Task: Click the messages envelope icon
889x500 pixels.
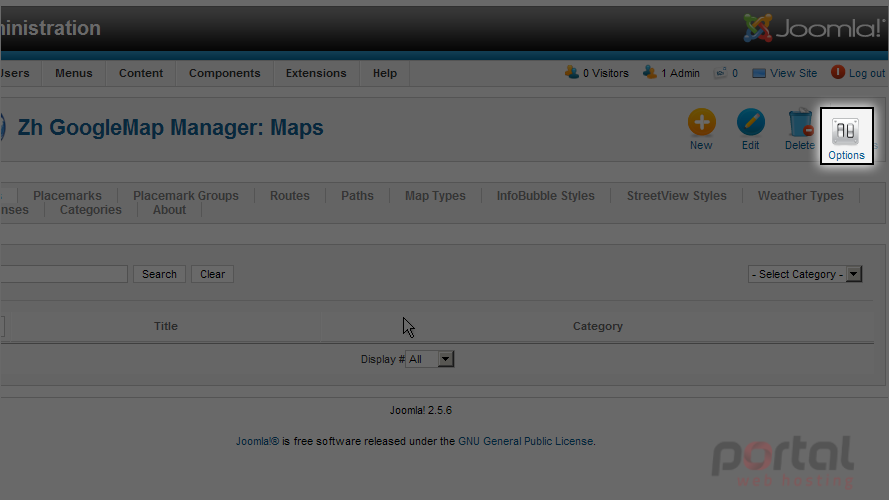Action: pos(720,73)
